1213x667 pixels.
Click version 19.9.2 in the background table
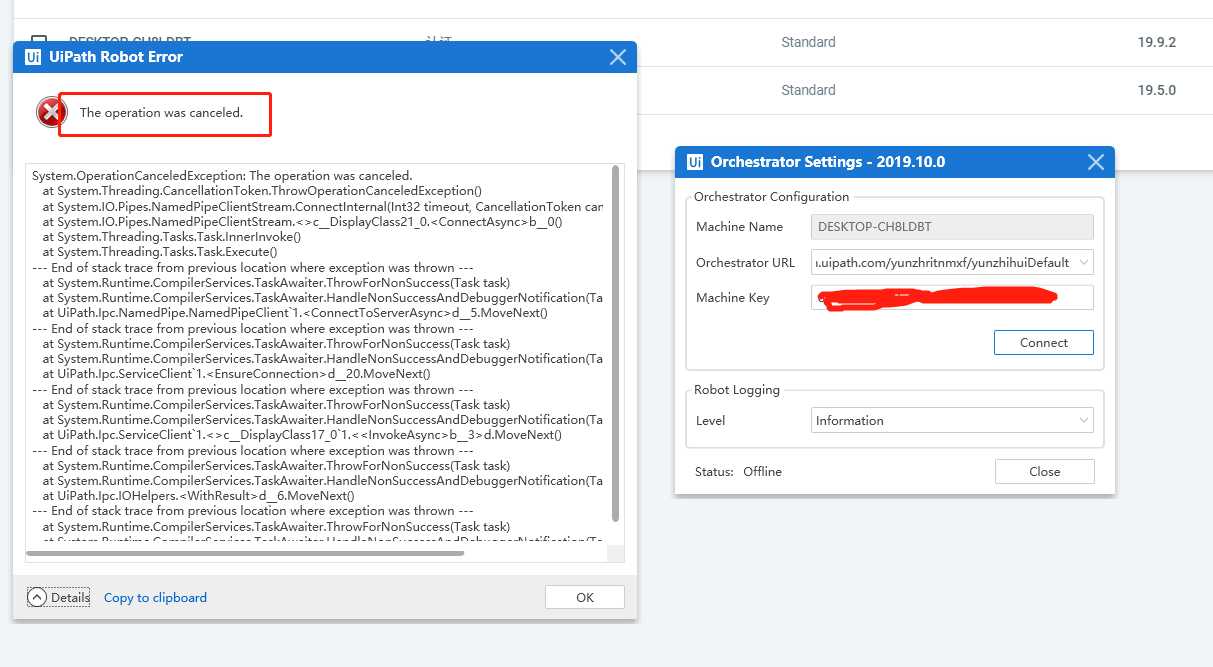[x=1156, y=42]
